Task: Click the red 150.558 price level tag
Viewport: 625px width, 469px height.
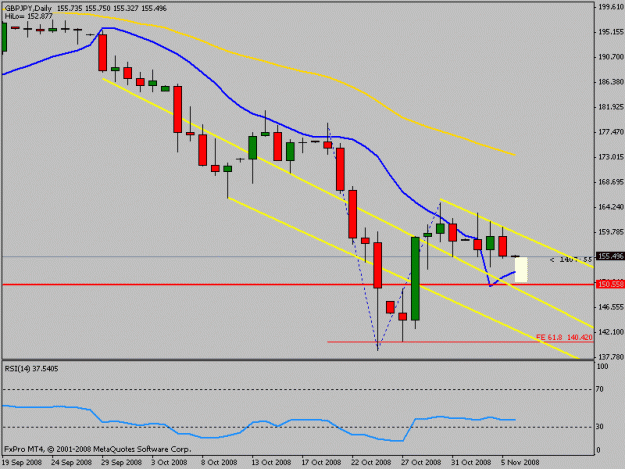Action: 610,284
